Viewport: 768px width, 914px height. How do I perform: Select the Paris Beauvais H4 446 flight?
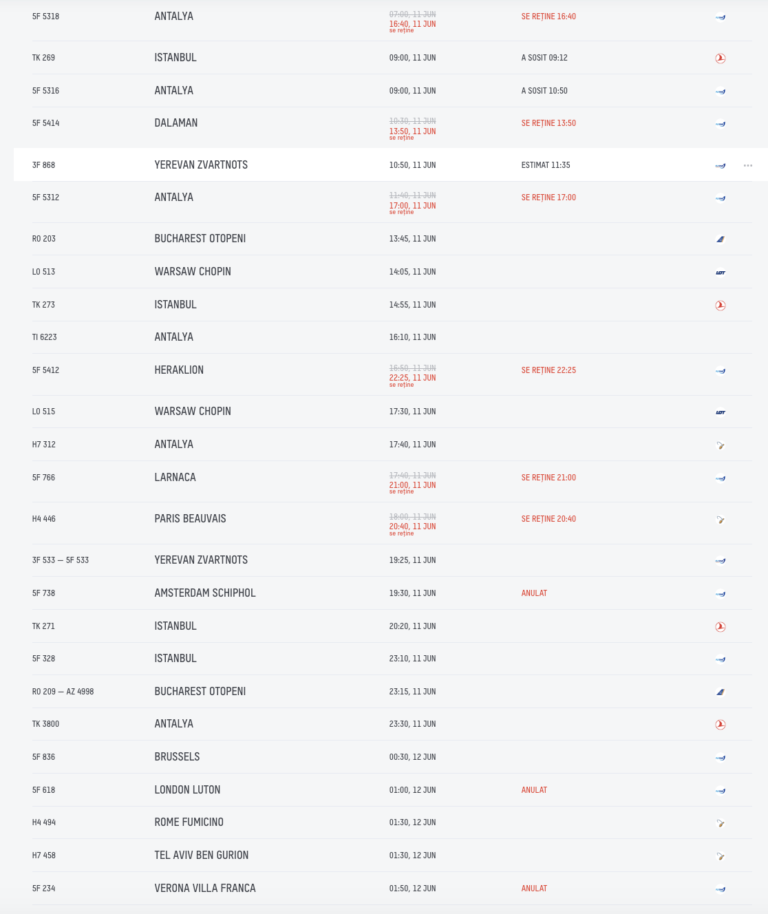pyautogui.click(x=392, y=523)
